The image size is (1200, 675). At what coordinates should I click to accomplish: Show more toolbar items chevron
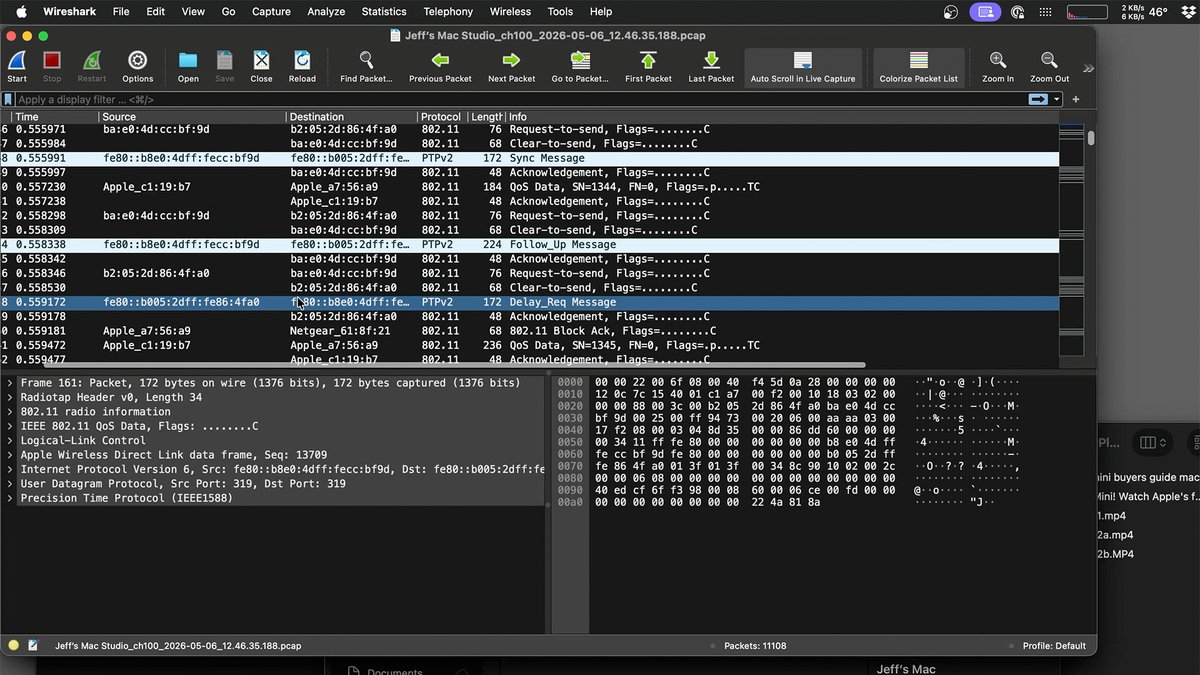point(1088,68)
